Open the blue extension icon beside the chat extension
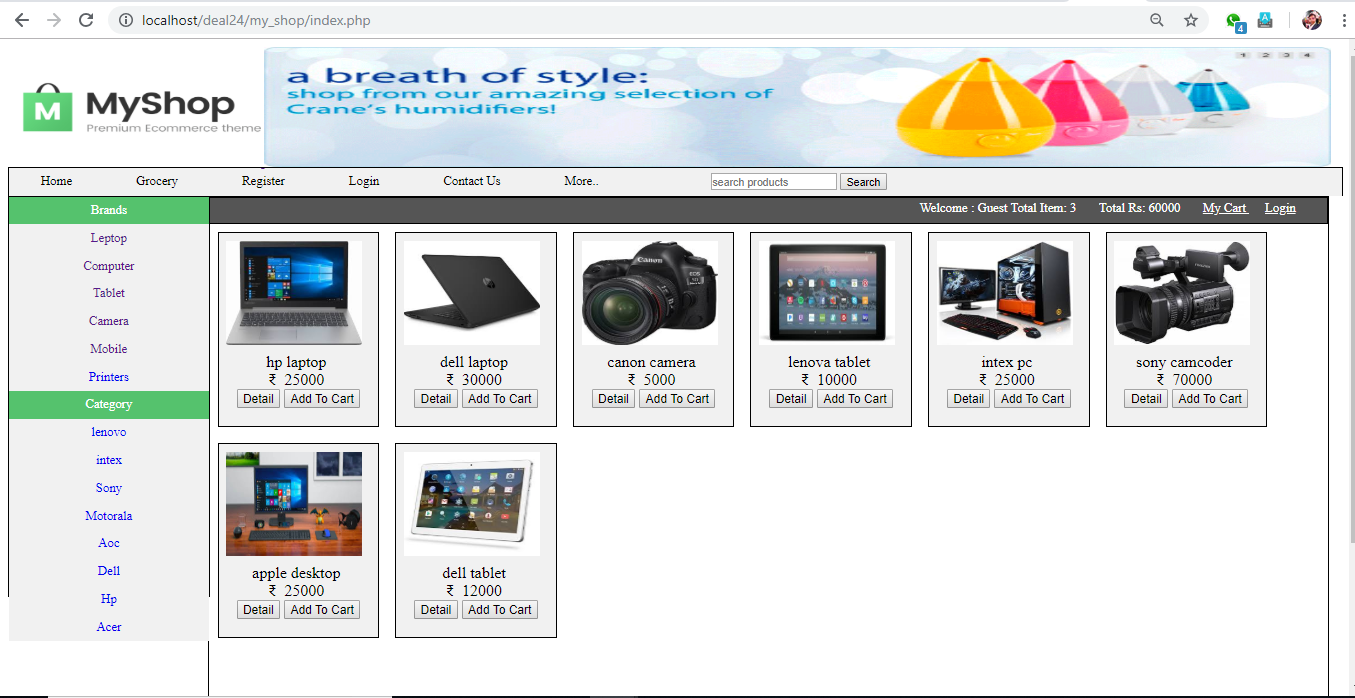The image size is (1355, 698). point(1265,19)
